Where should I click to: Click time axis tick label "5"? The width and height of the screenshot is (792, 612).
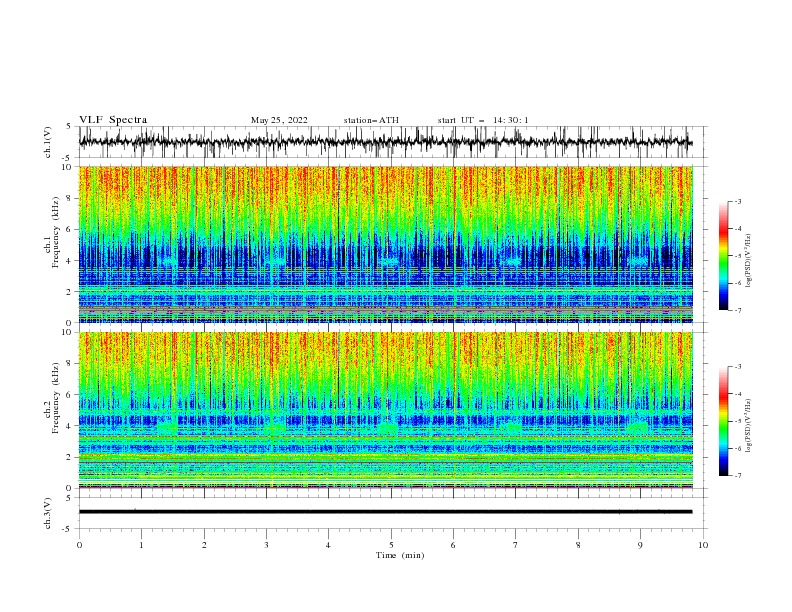point(391,545)
